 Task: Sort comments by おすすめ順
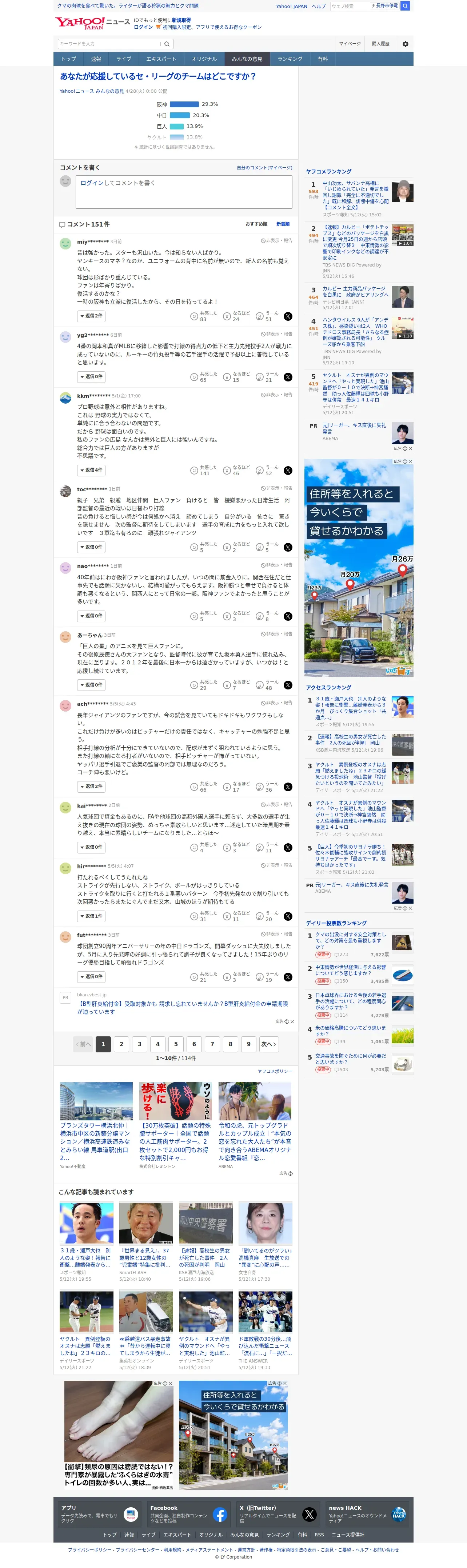pos(256,224)
